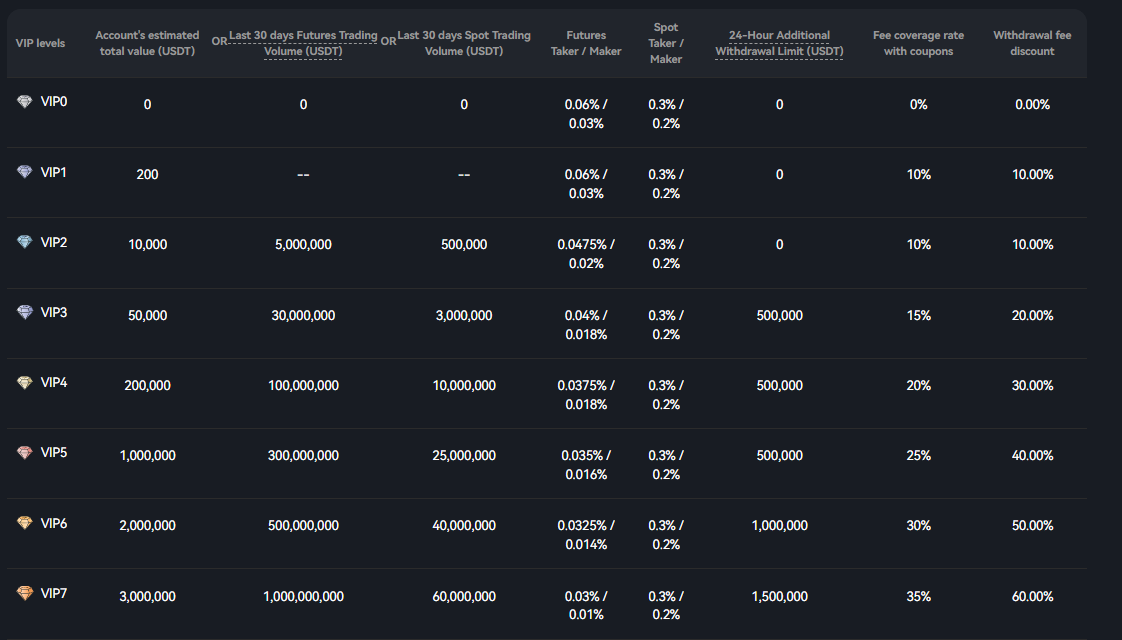Click the 500,000,000 futures volume cell
Image resolution: width=1122 pixels, height=640 pixels.
(x=303, y=525)
